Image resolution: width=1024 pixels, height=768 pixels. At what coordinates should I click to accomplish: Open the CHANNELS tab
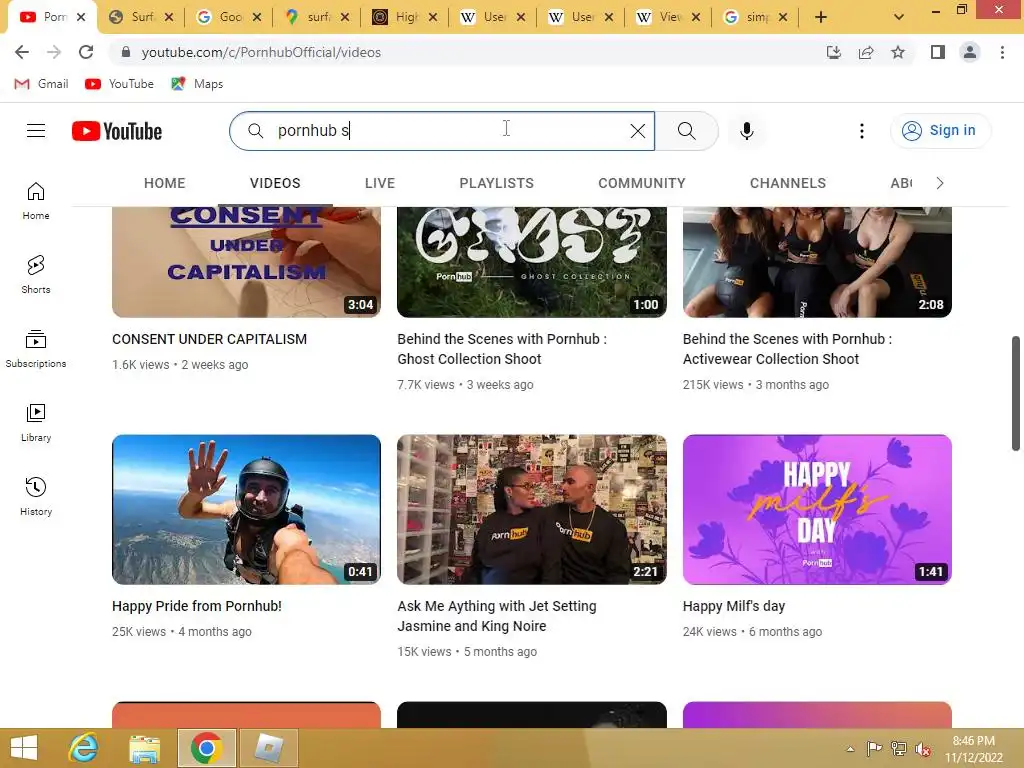(788, 183)
